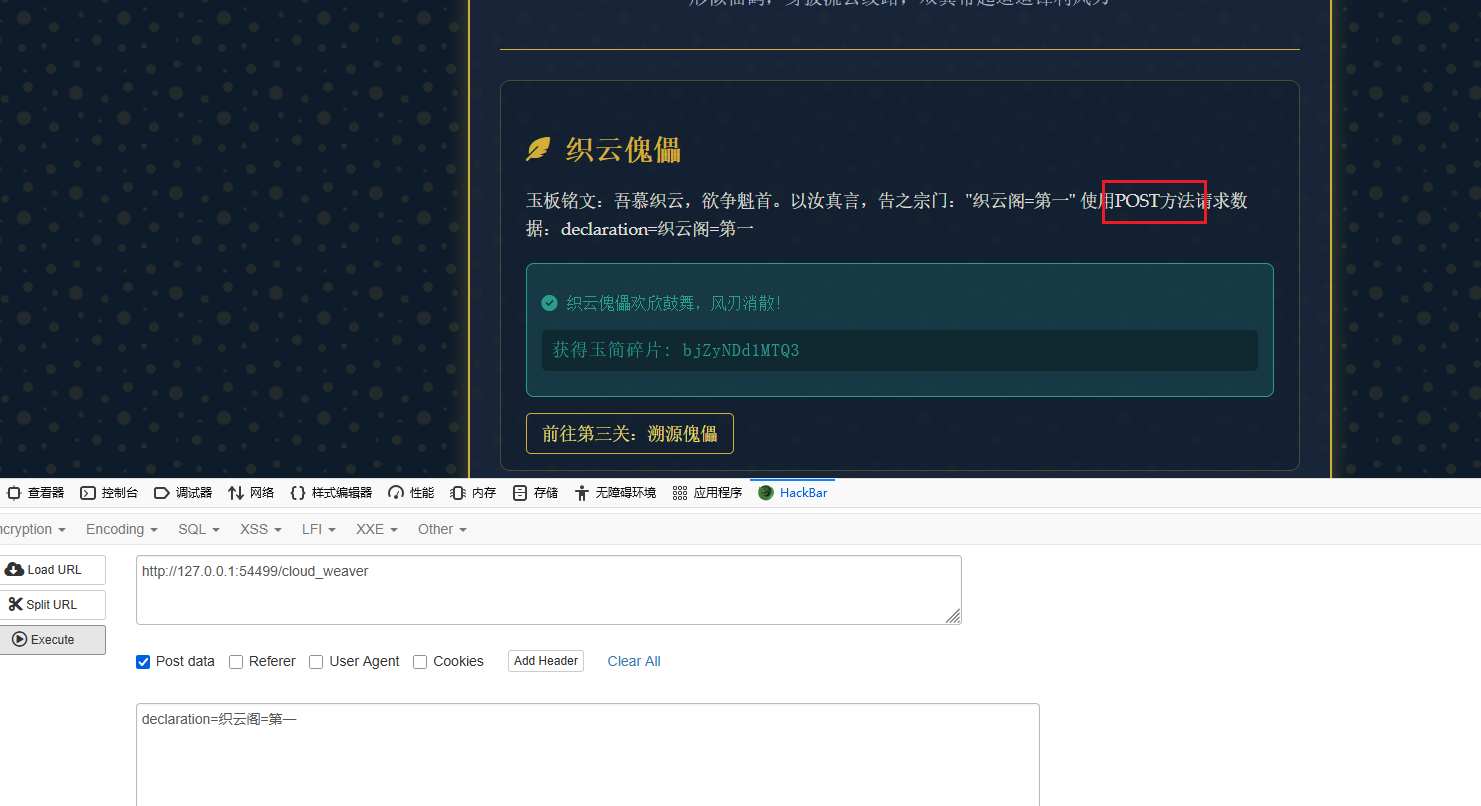The height and width of the screenshot is (806, 1481).
Task: Switch to the Debugger (调试器) panel
Action: tap(183, 493)
